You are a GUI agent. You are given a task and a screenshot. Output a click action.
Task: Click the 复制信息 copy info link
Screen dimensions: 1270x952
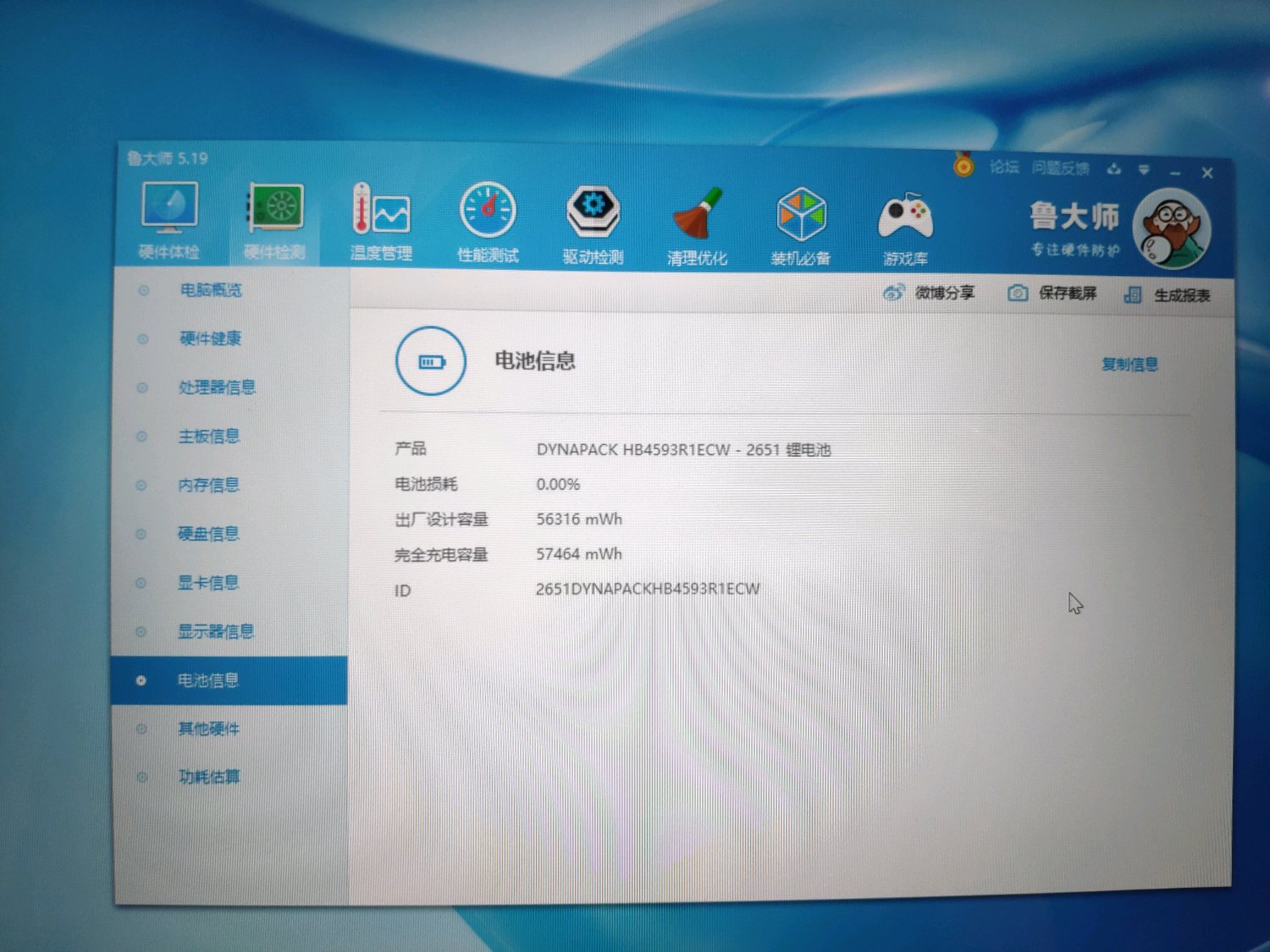coord(1129,365)
